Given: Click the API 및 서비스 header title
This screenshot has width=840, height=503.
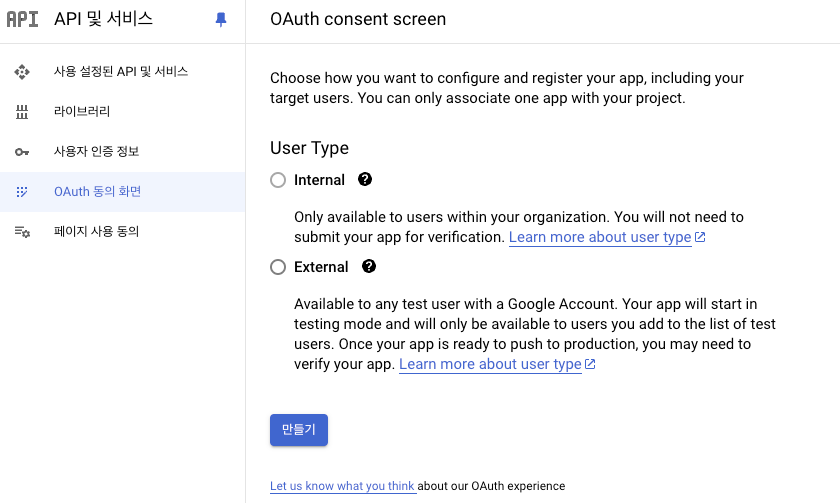Looking at the screenshot, I should point(103,19).
